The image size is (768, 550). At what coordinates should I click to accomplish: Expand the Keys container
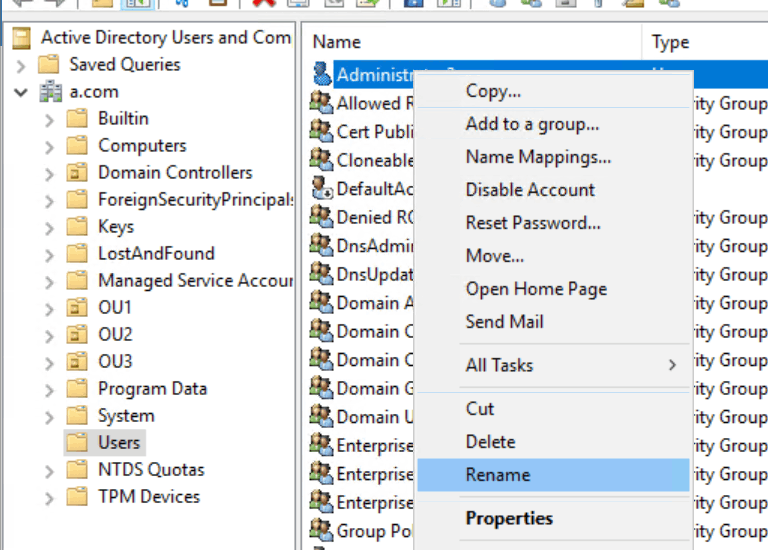(49, 227)
